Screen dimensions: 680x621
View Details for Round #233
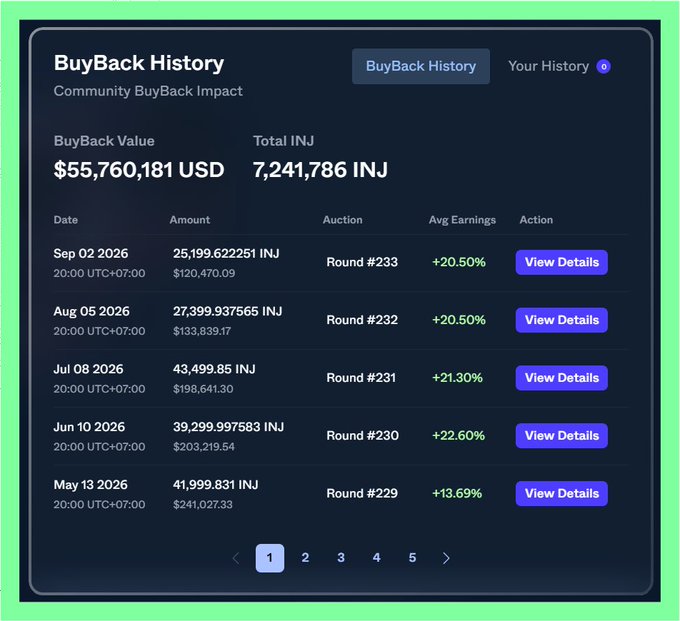pos(562,262)
